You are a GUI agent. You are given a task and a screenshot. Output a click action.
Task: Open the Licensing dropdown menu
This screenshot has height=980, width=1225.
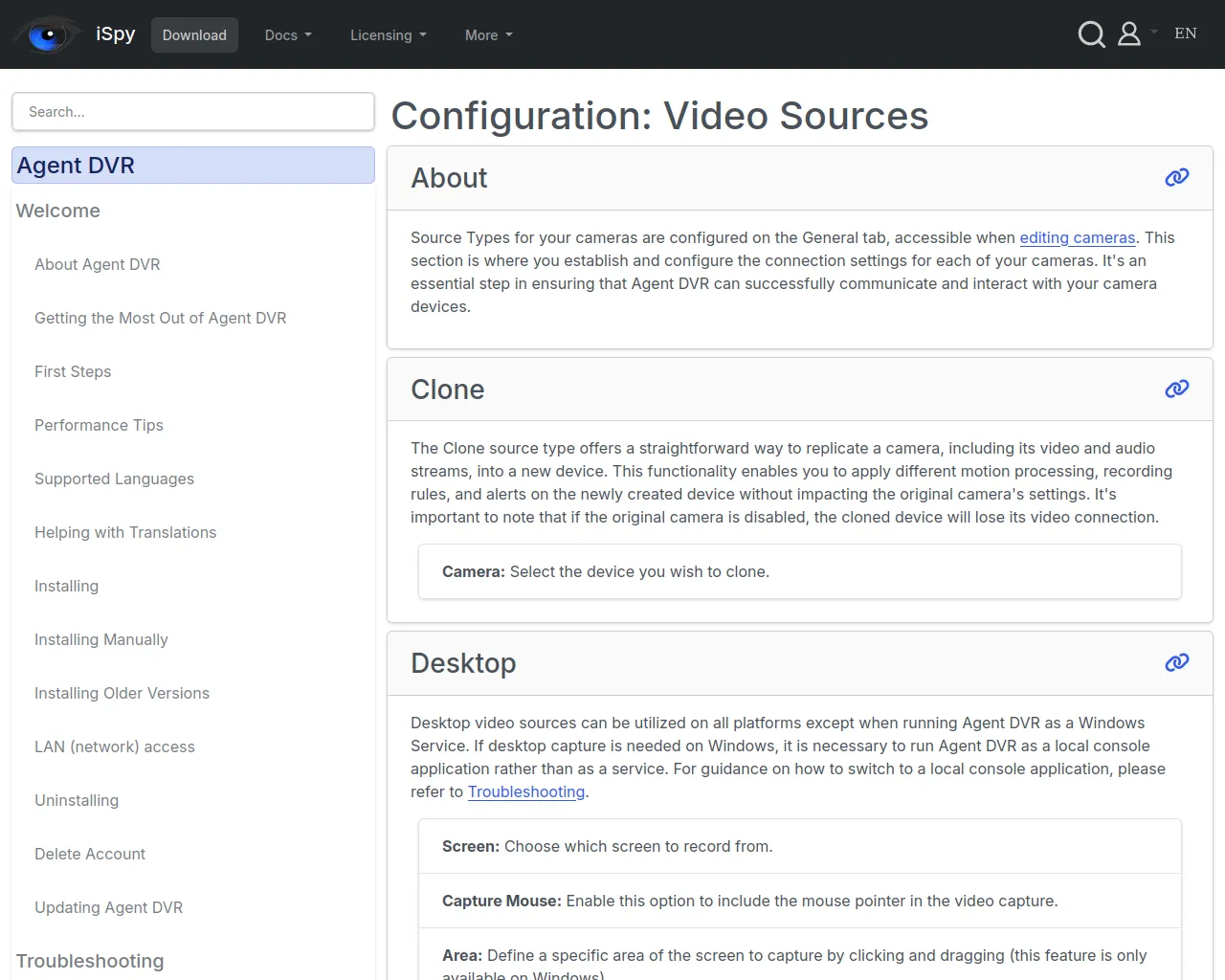coord(388,35)
